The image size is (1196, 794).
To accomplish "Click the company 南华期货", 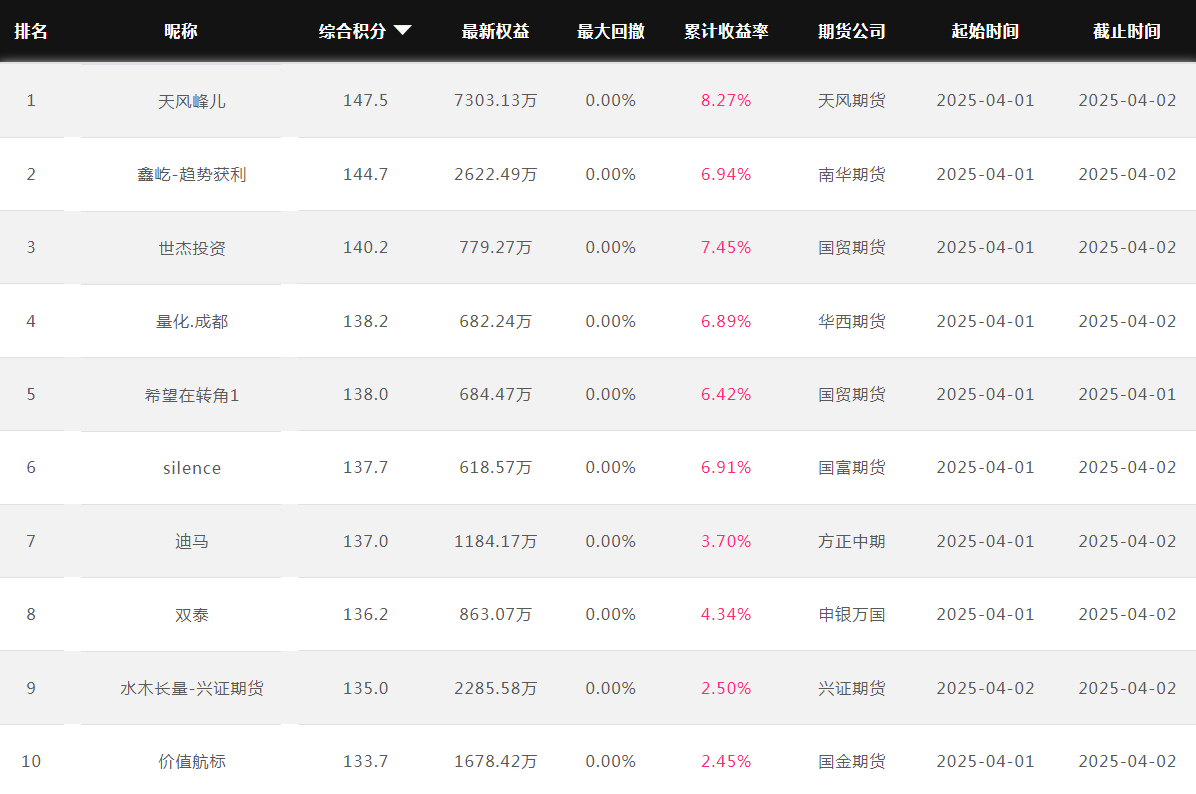I will coord(852,175).
